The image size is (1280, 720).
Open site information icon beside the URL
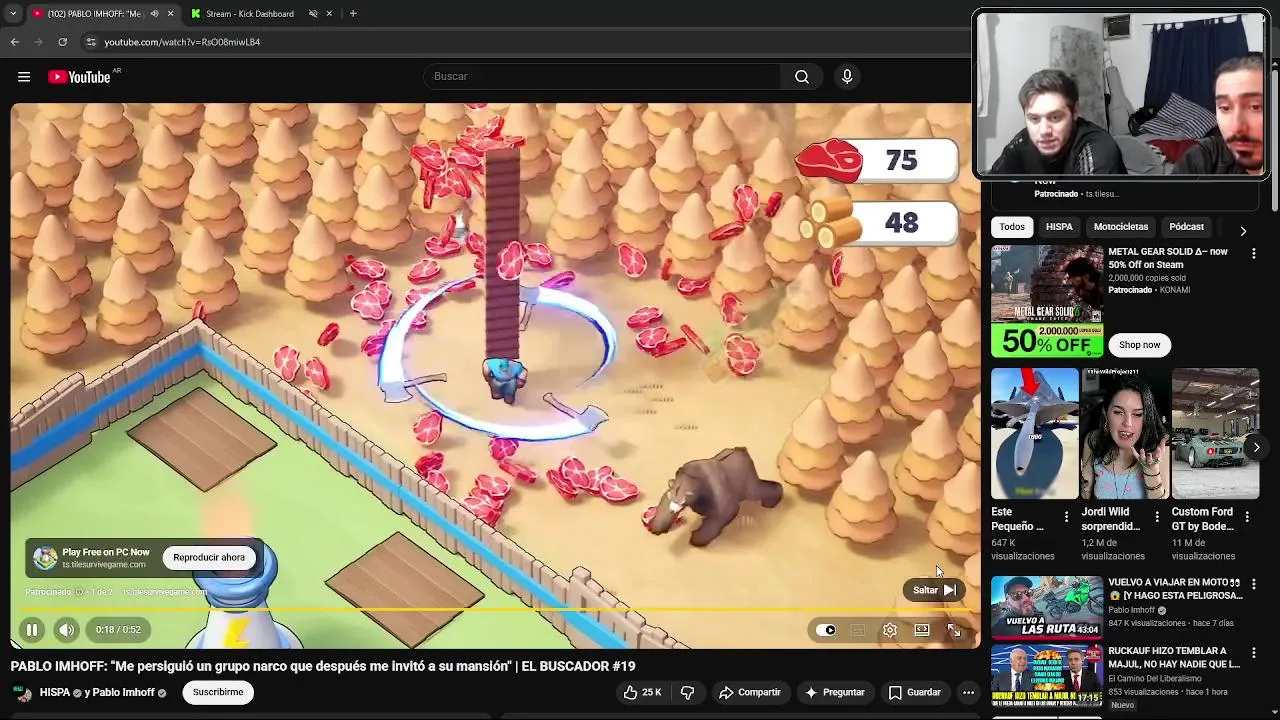coord(91,42)
